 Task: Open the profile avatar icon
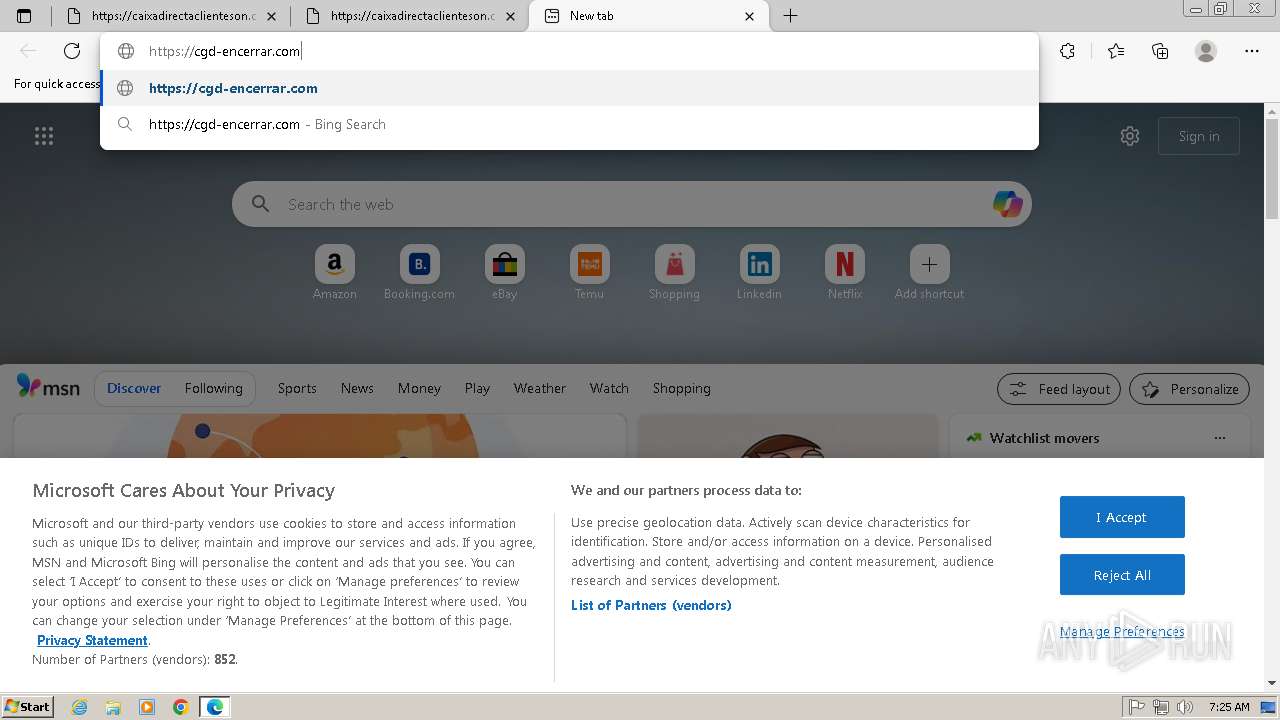(1206, 51)
